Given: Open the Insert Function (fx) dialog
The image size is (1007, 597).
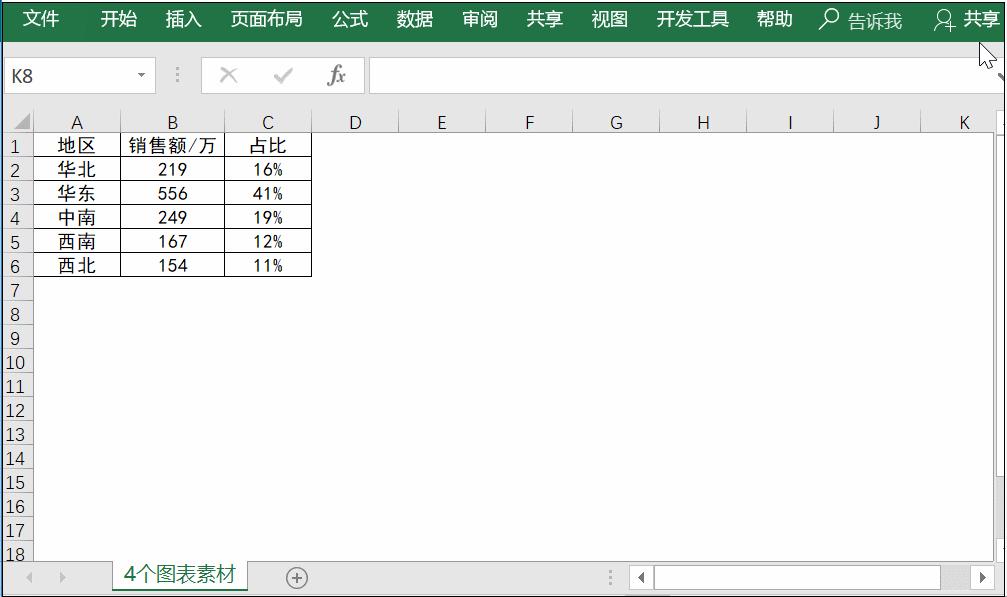Looking at the screenshot, I should point(336,74).
